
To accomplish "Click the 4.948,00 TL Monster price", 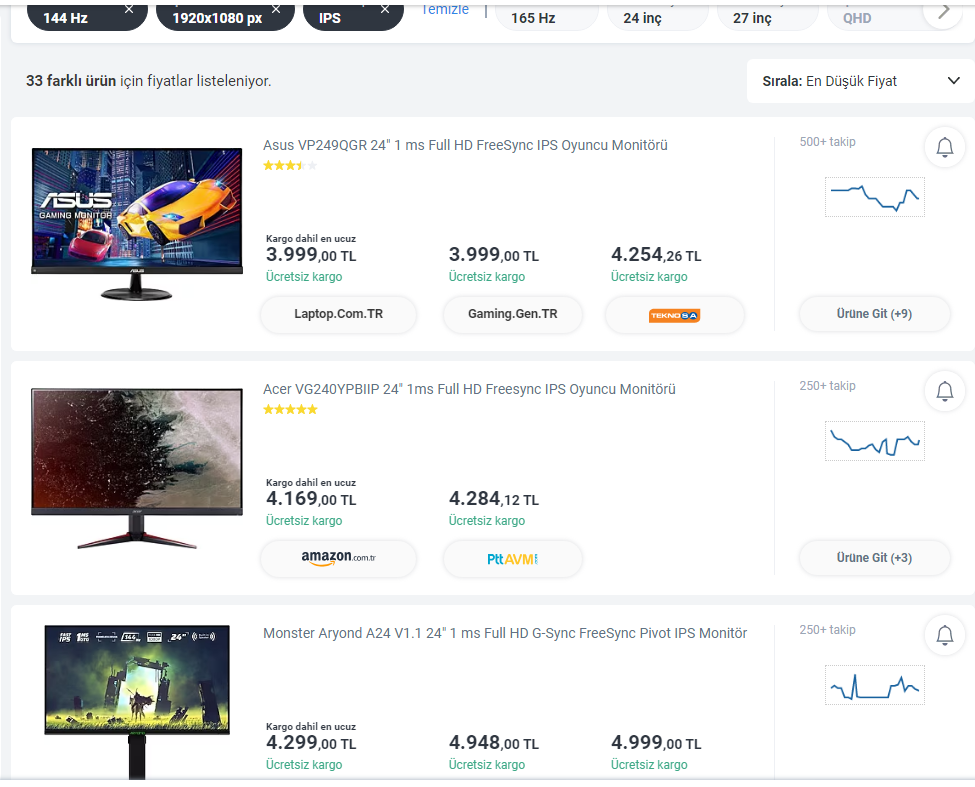I will [494, 742].
